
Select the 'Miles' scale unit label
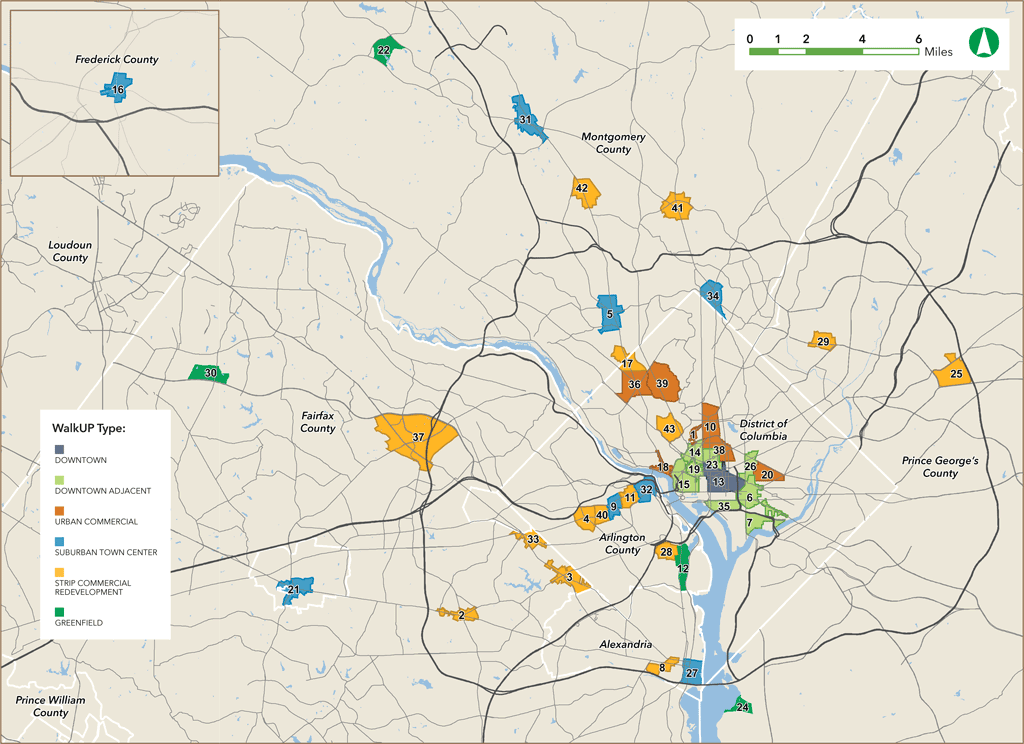[938, 52]
